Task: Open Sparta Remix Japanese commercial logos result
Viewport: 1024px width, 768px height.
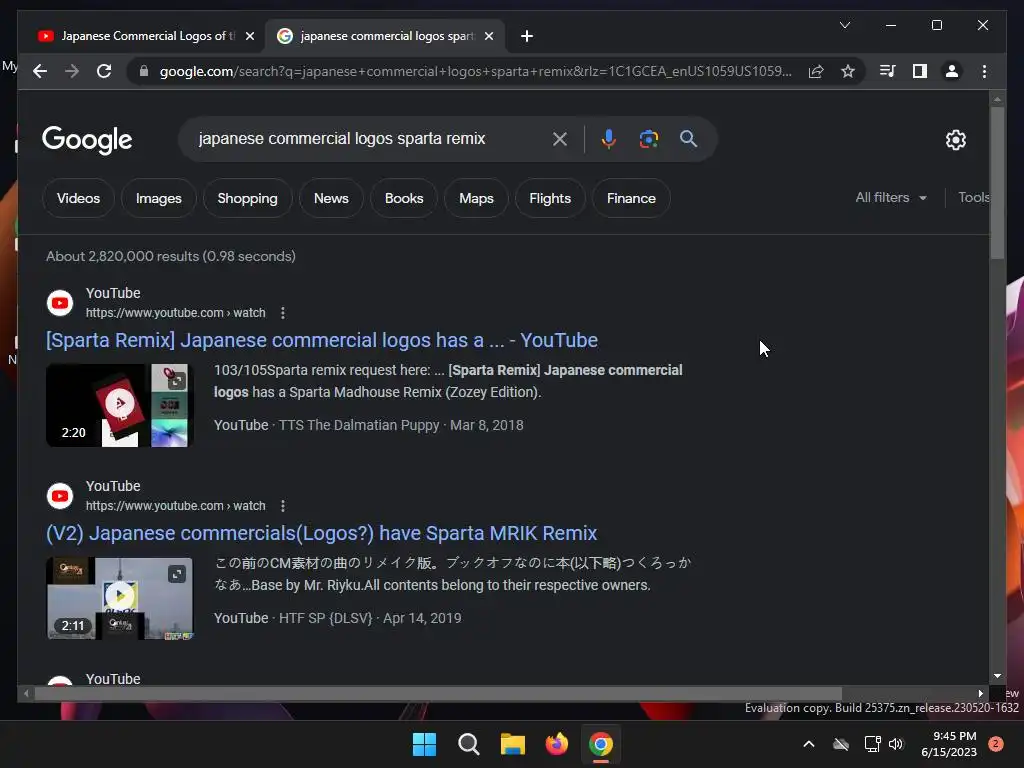Action: click(x=322, y=340)
